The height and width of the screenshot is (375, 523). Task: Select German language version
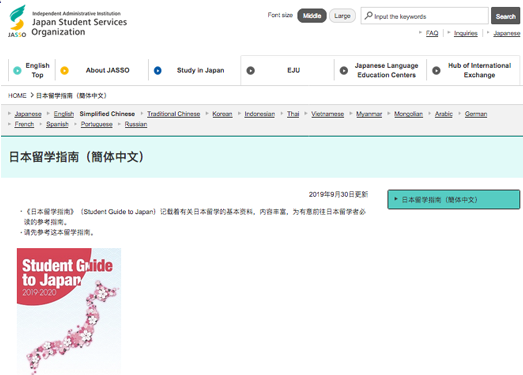click(x=476, y=114)
